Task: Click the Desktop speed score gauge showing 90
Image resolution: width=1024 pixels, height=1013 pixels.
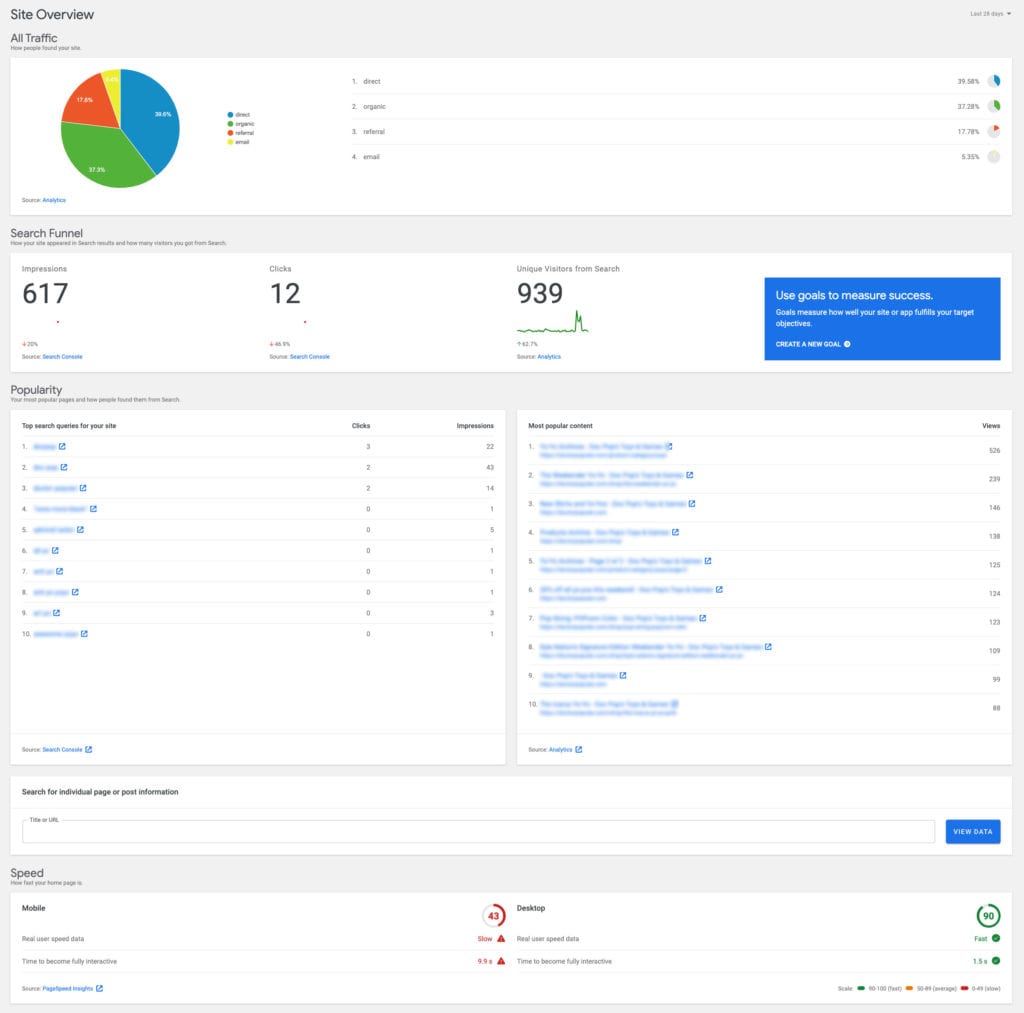Action: click(x=989, y=916)
